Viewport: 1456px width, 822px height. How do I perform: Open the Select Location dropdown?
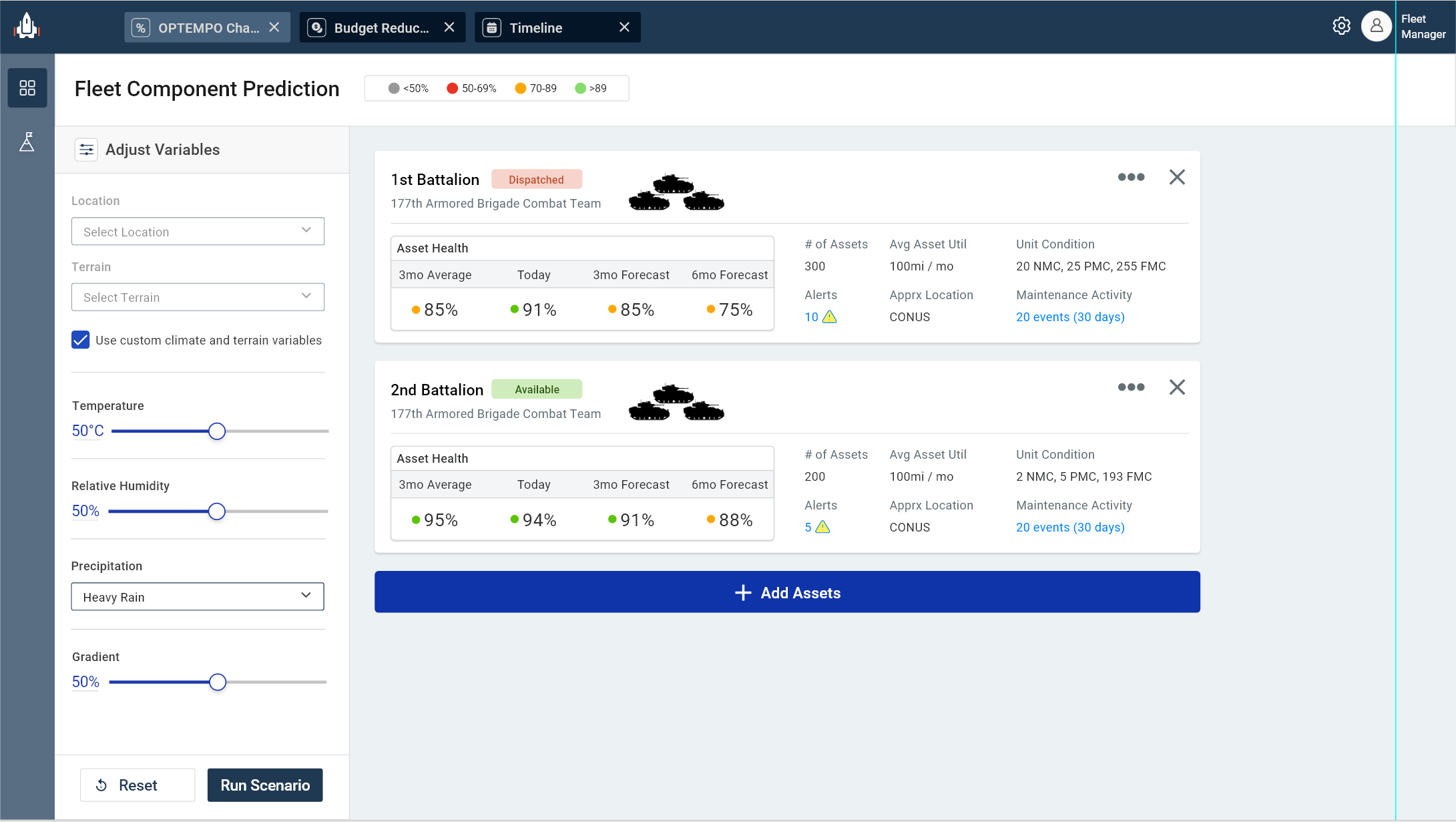coord(198,231)
